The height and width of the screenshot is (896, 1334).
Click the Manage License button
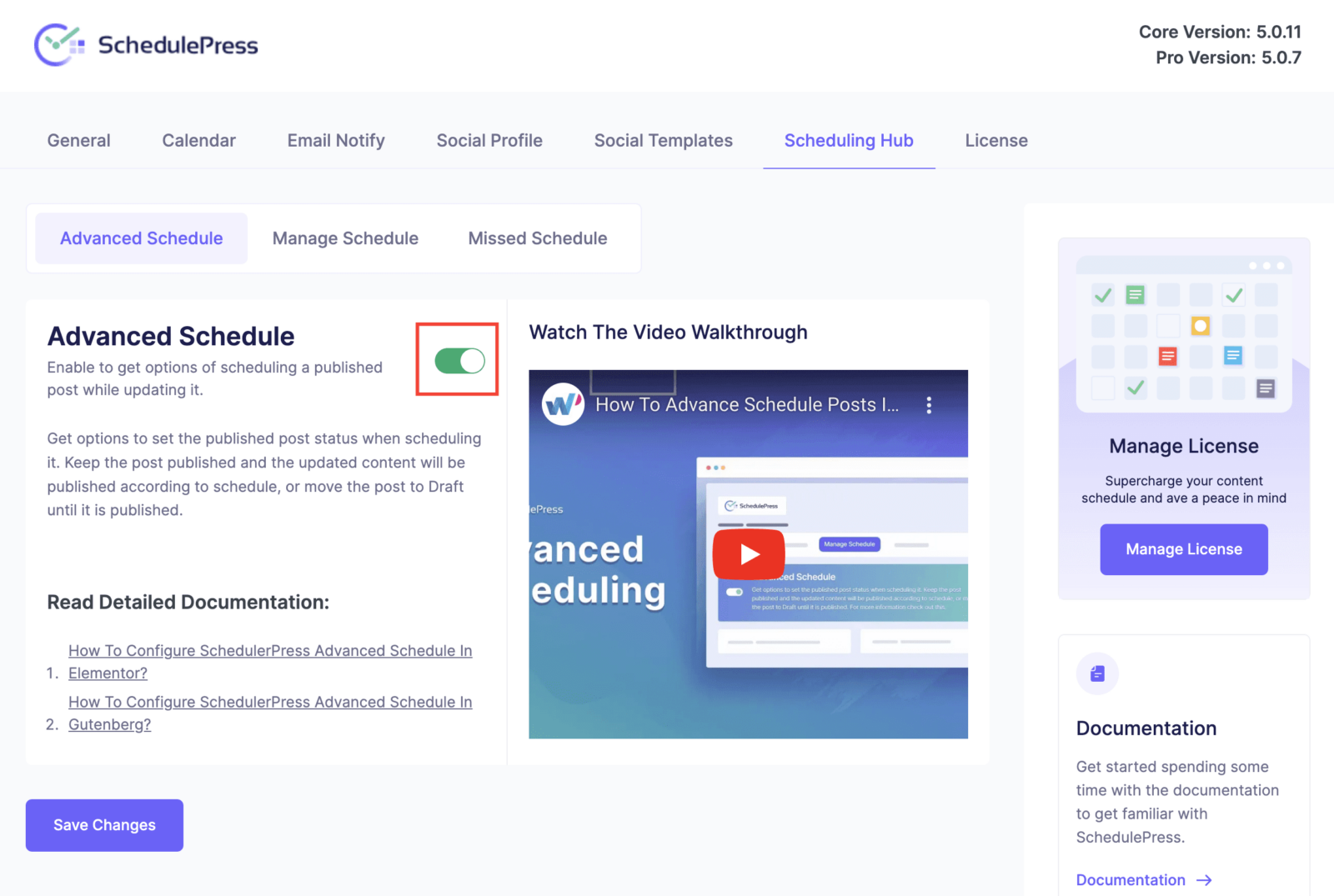(x=1183, y=549)
